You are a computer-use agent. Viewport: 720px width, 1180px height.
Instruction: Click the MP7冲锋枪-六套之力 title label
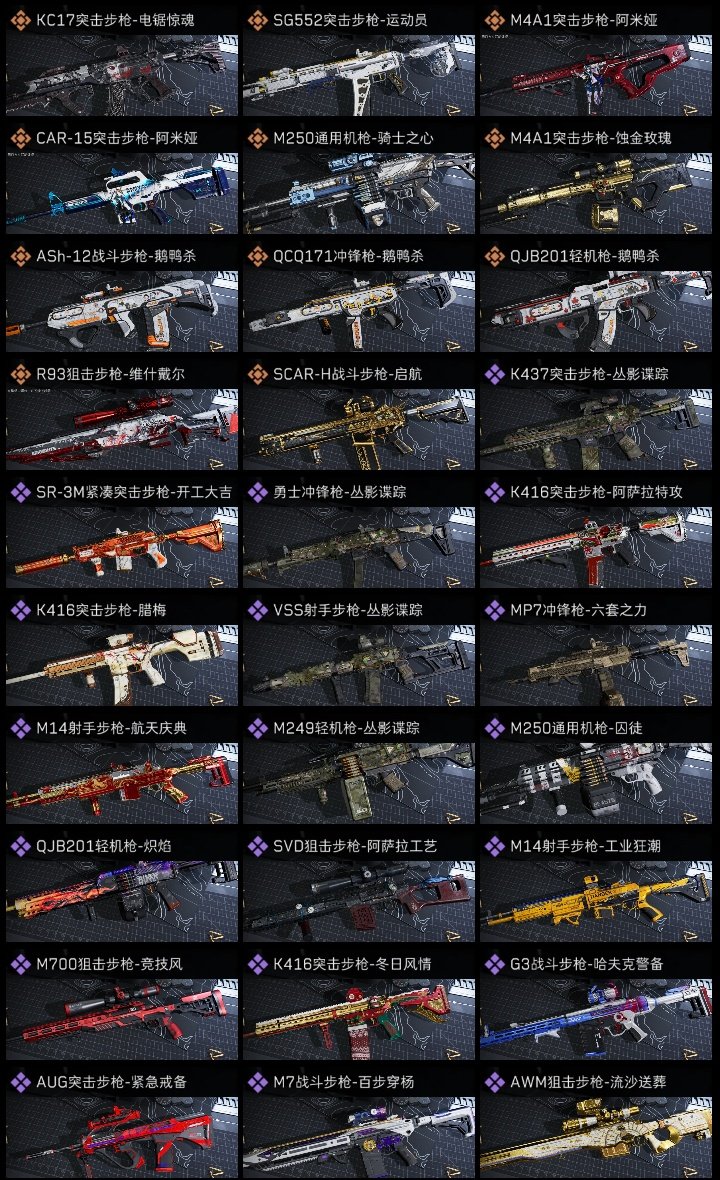click(579, 610)
